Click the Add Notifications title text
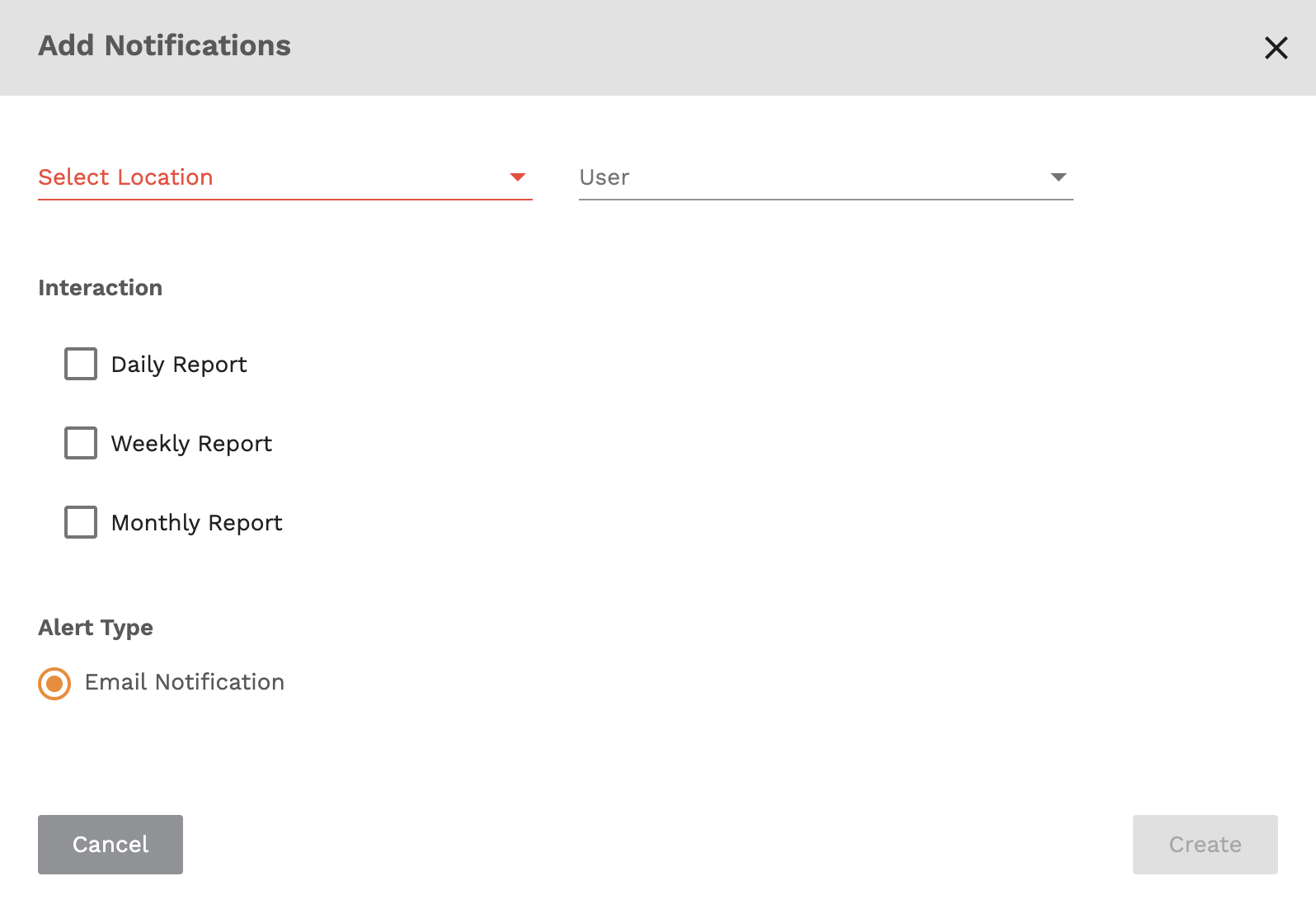Viewport: 1316px width, 909px height. click(x=164, y=45)
